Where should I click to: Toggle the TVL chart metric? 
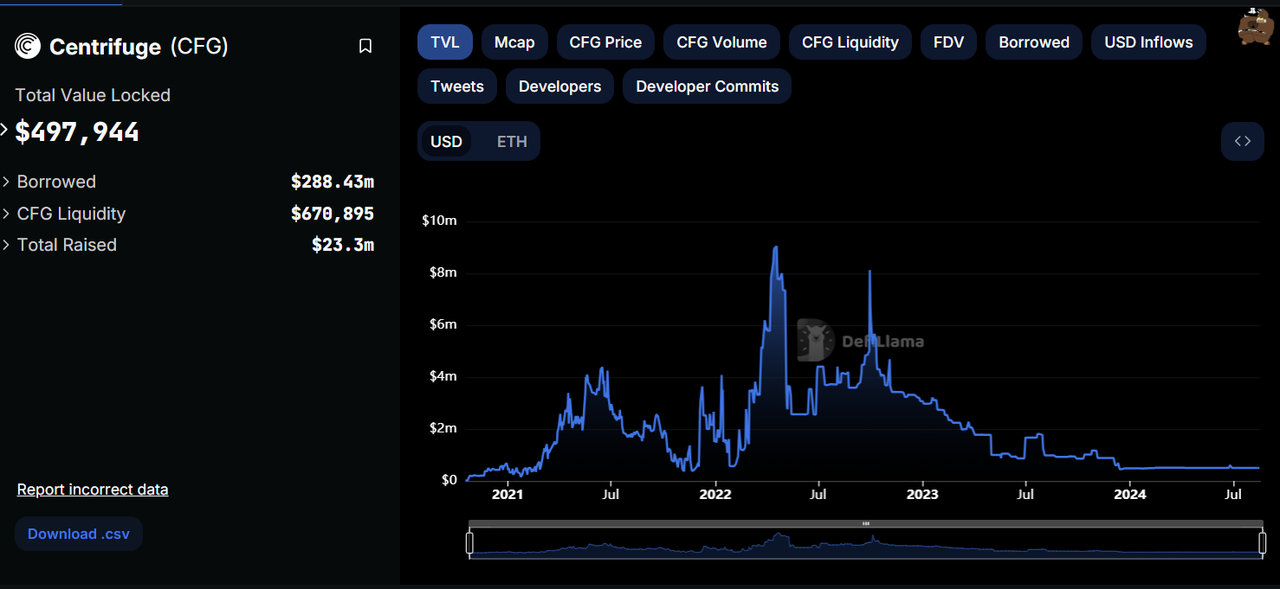tap(445, 42)
